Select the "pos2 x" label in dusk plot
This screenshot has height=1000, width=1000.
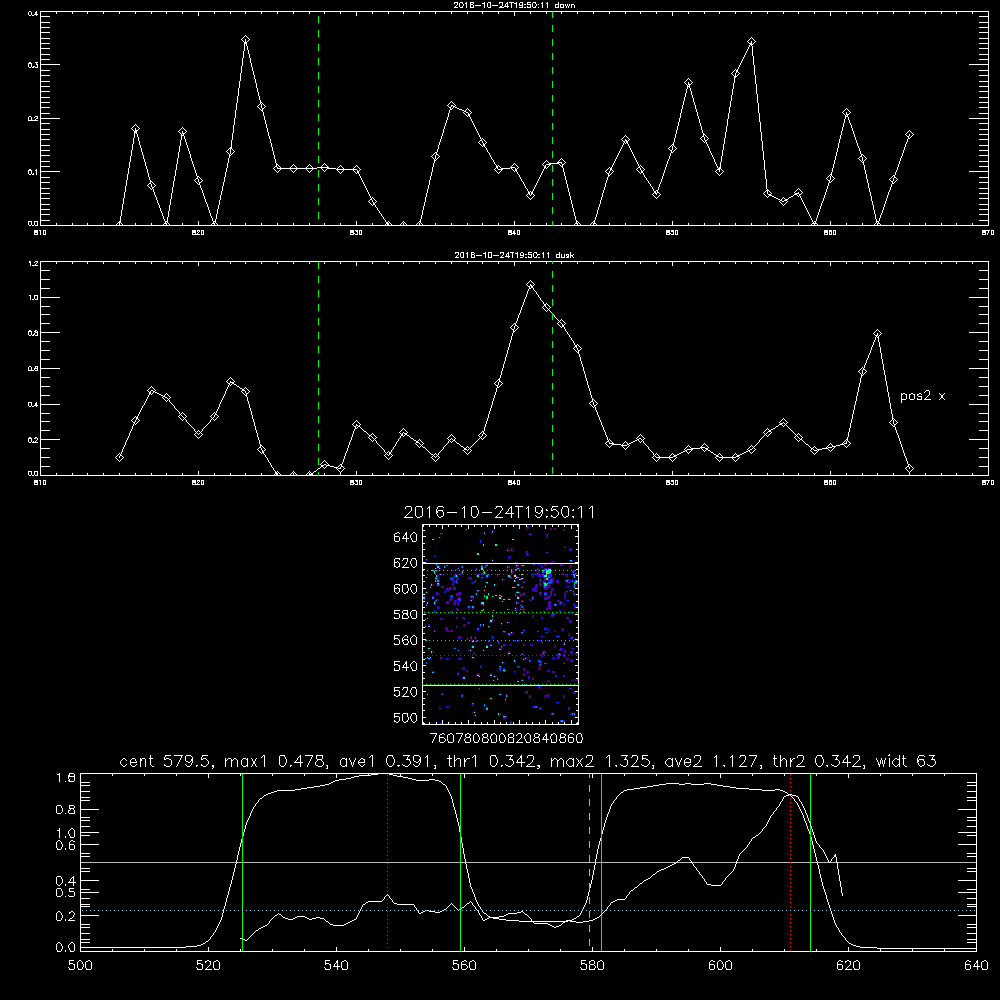922,396
